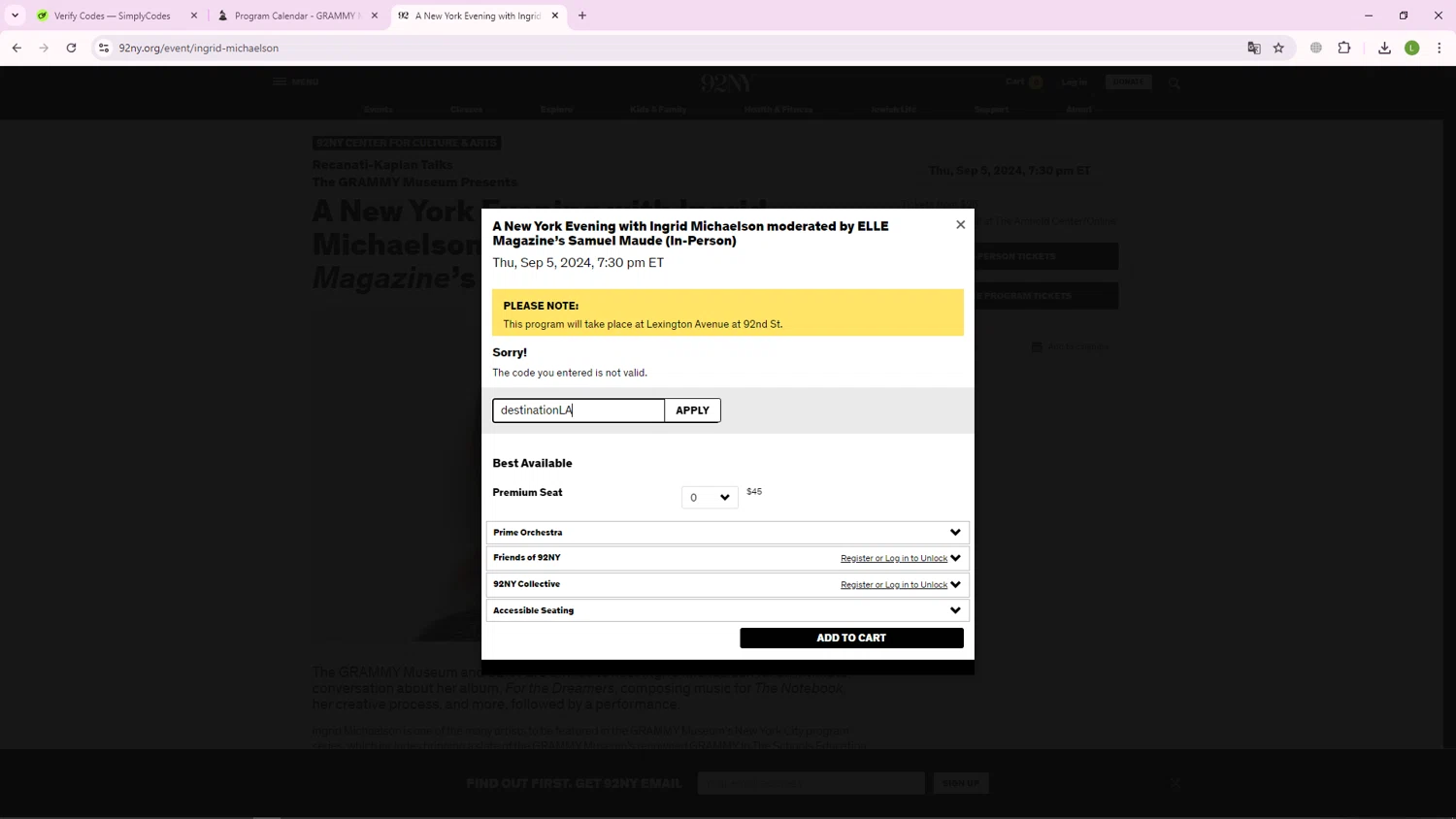View site information icon in address bar
The image size is (1456, 819).
click(104, 48)
